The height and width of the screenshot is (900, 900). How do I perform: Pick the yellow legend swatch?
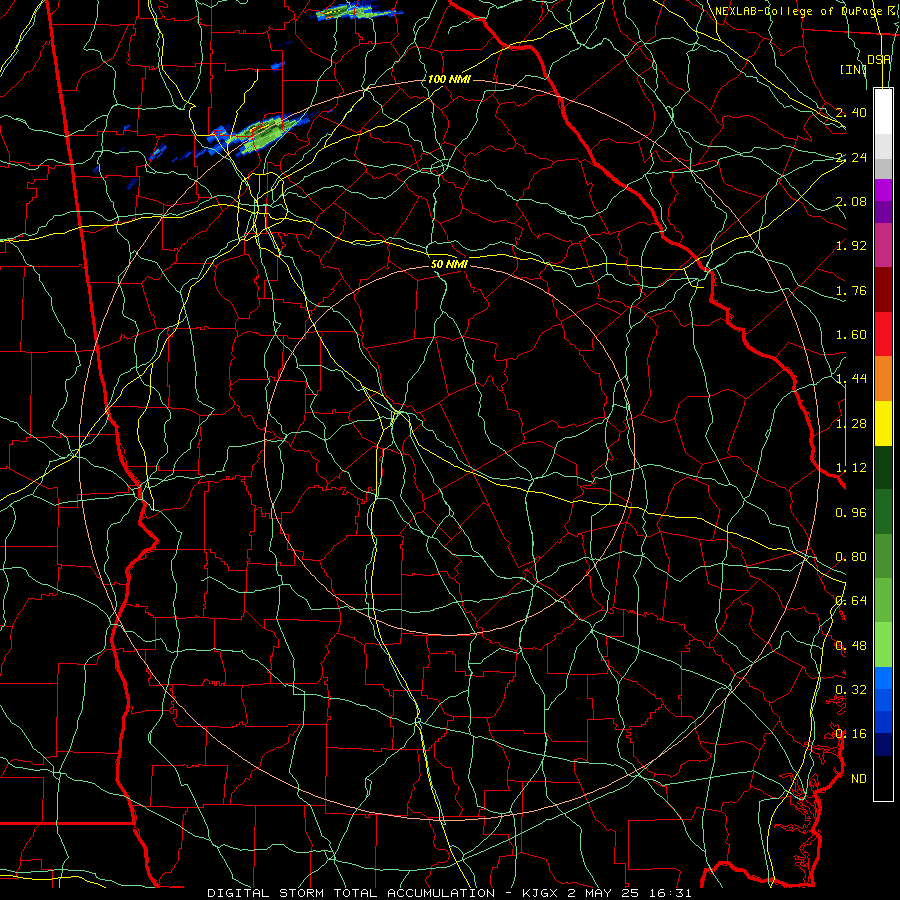tap(883, 423)
